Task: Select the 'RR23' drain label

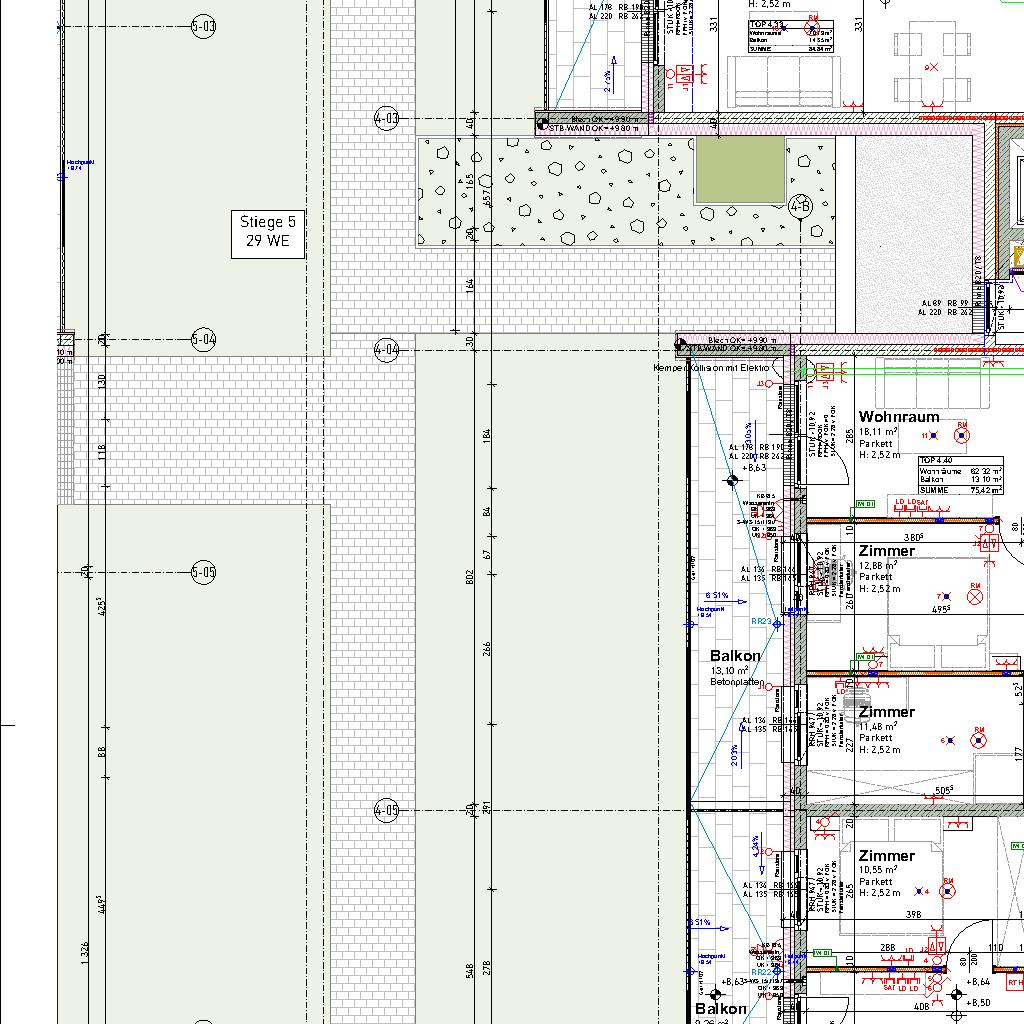Action: tap(761, 621)
